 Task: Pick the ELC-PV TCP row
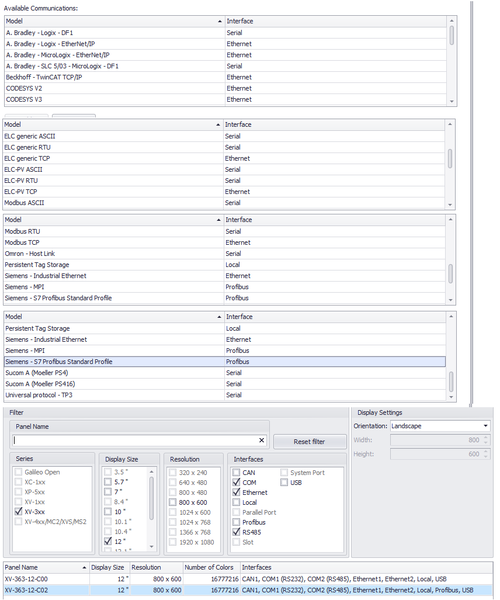[224, 192]
